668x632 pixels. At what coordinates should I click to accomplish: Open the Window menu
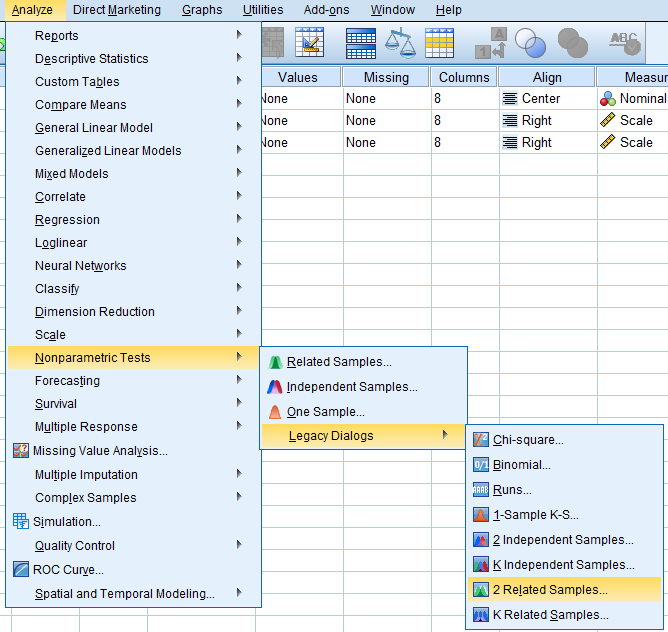[x=392, y=10]
